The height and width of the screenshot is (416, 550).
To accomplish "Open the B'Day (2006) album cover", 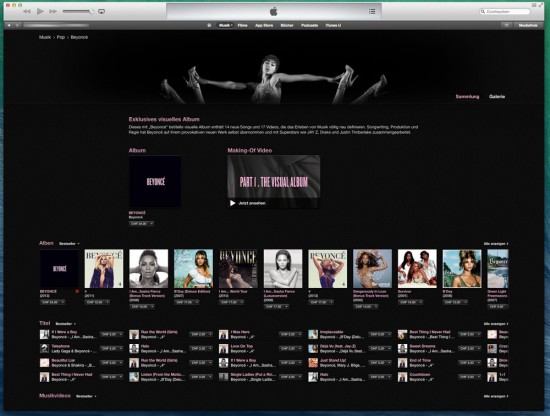I will 462,269.
